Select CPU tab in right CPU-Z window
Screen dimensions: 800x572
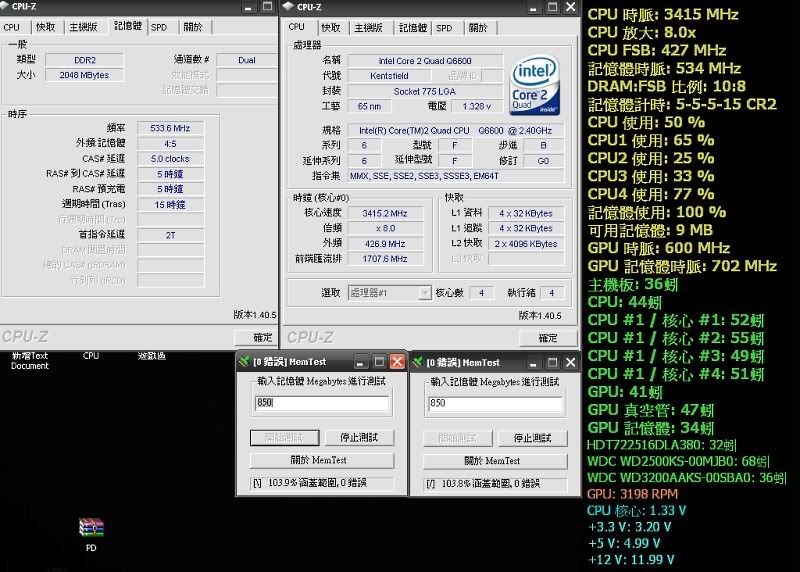click(x=297, y=27)
